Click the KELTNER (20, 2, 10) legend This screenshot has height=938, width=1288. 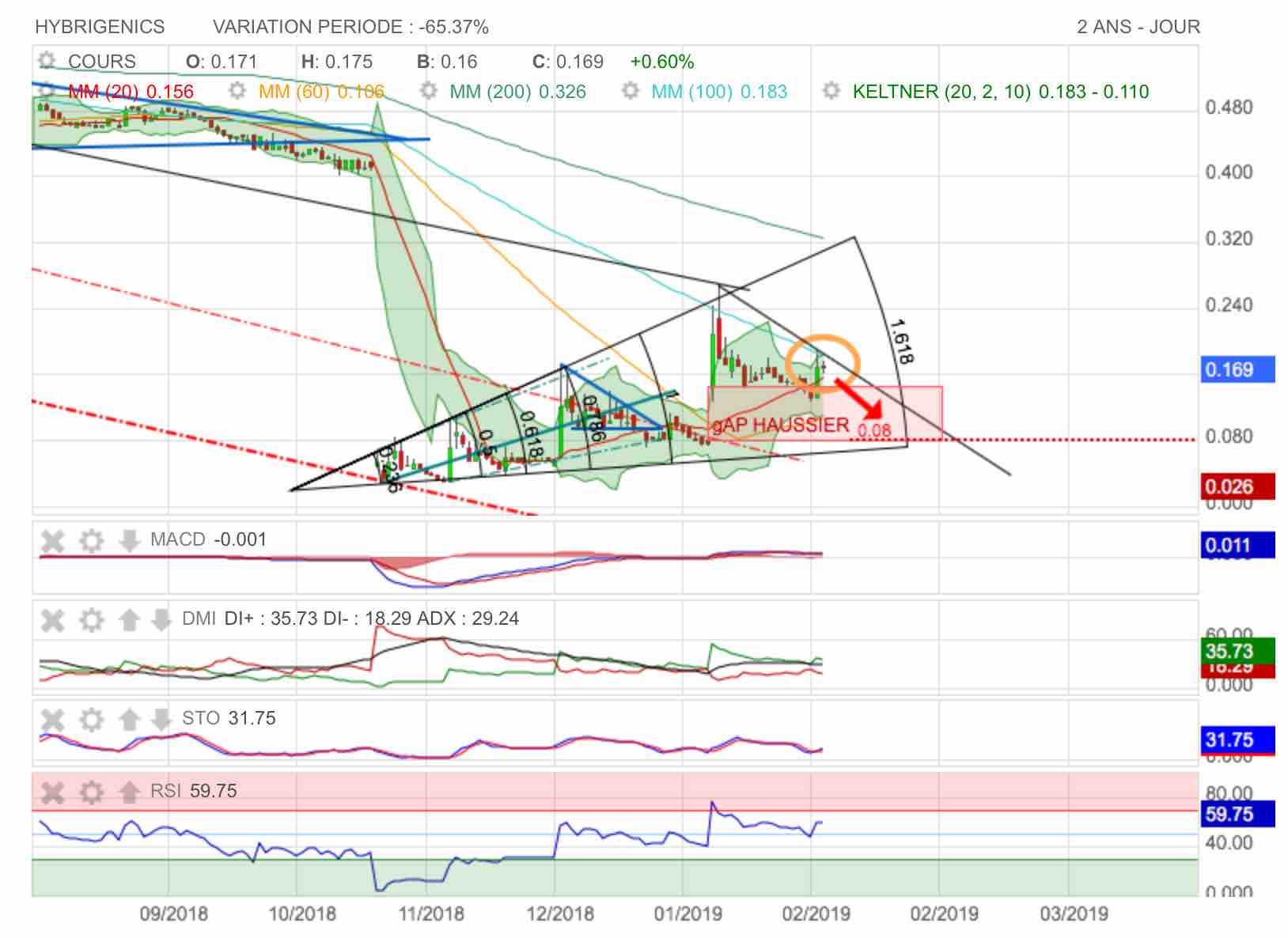coord(1001,92)
